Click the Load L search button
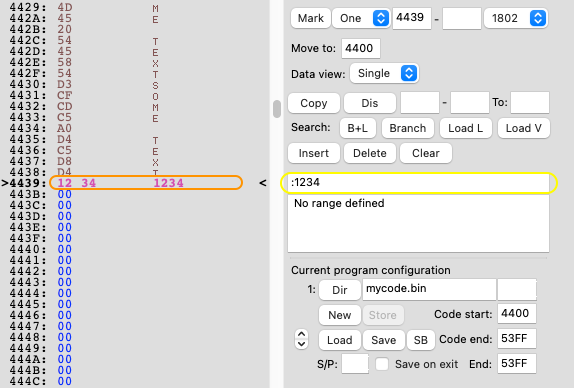The height and width of the screenshot is (388, 574). 466,128
